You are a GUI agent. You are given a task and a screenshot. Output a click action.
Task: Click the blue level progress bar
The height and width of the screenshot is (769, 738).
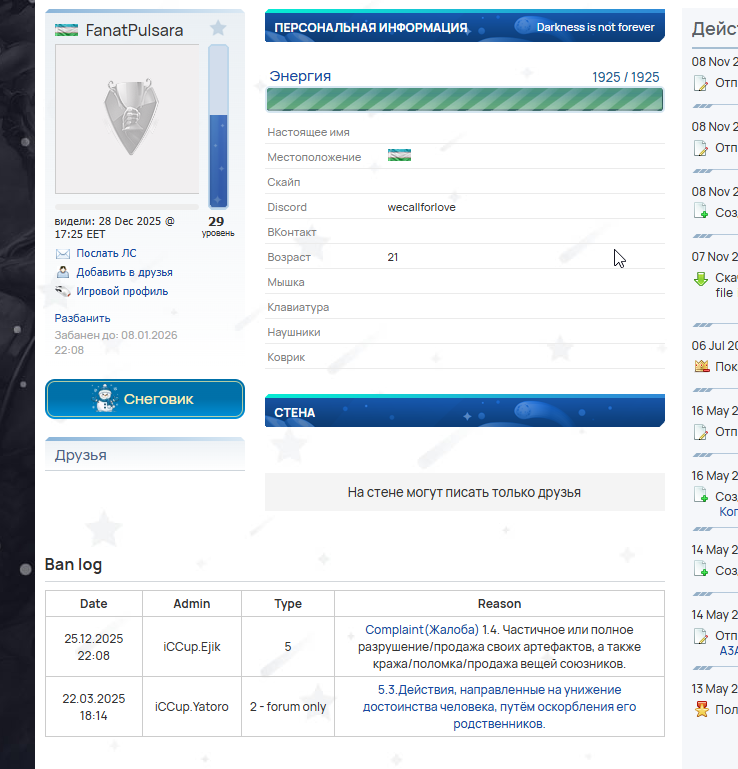pyautogui.click(x=218, y=127)
